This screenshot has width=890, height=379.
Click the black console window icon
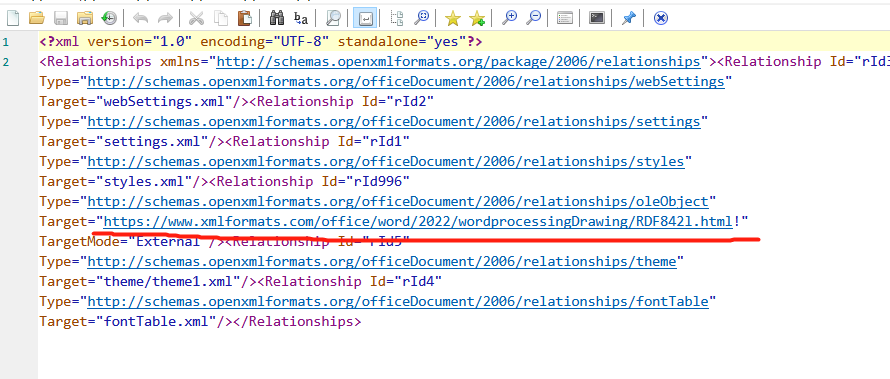(x=597, y=18)
